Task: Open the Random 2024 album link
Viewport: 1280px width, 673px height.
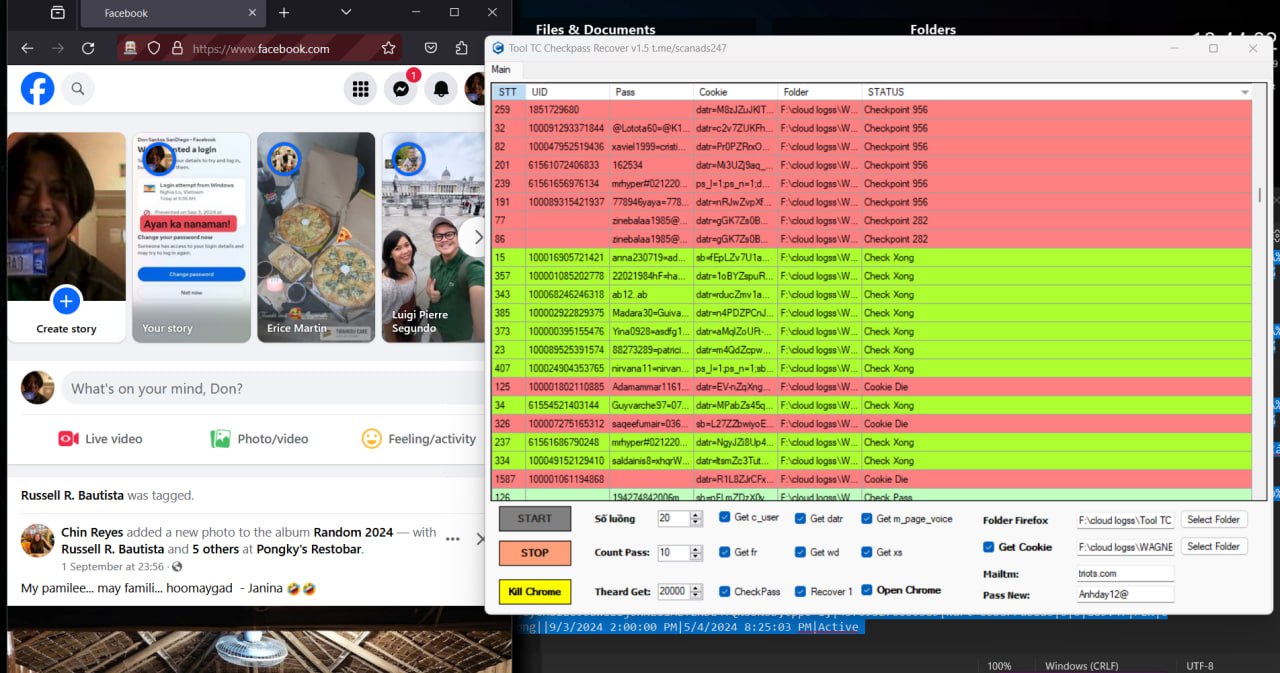Action: [x=353, y=532]
